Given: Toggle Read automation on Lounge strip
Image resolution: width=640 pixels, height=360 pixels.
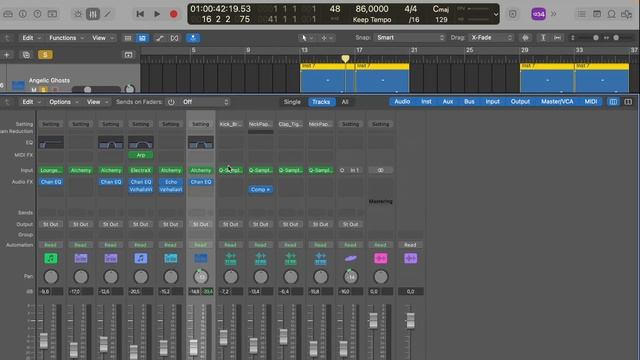Looking at the screenshot, I should point(51,245).
